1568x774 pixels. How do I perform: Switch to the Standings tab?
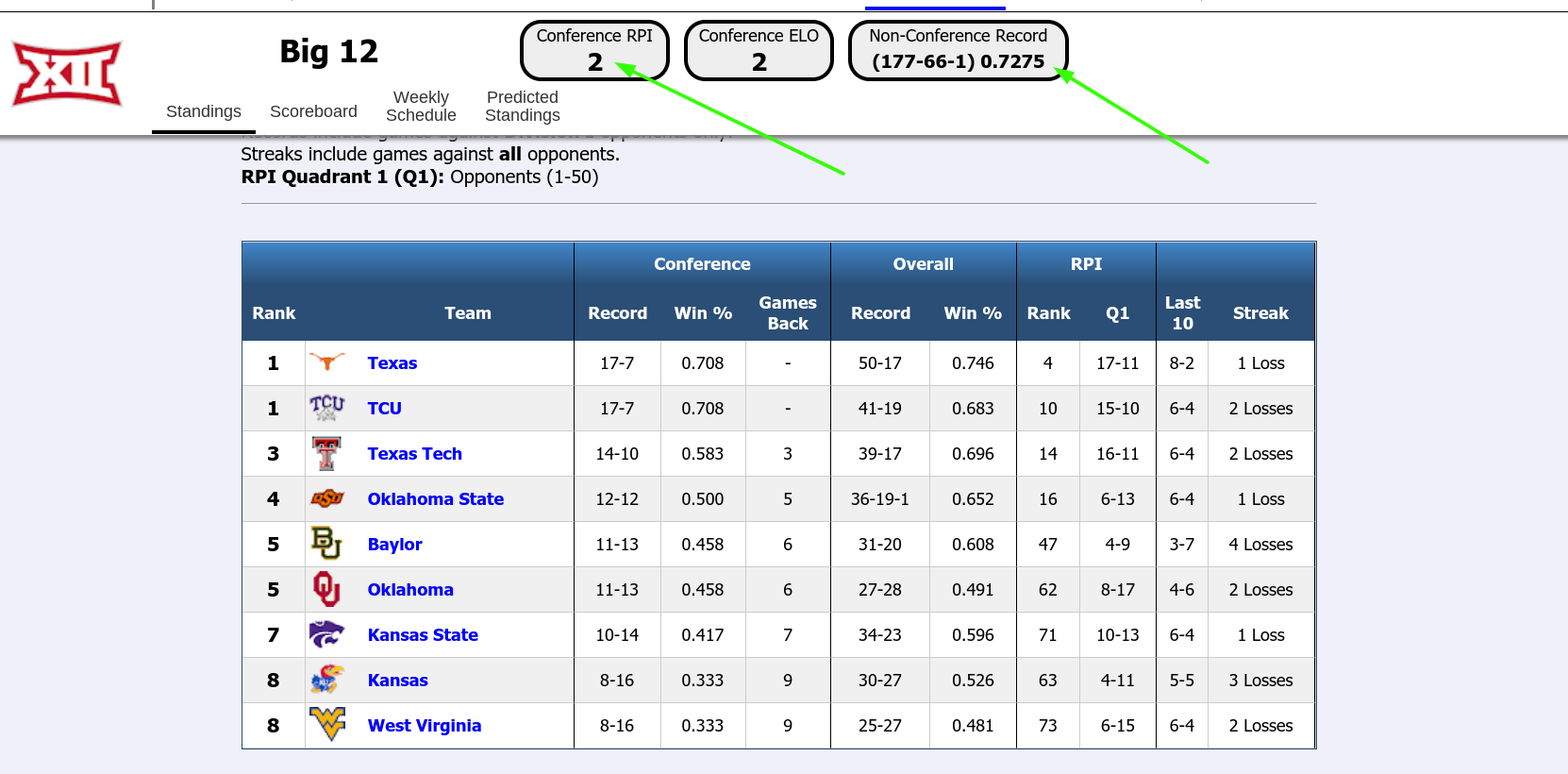point(204,111)
